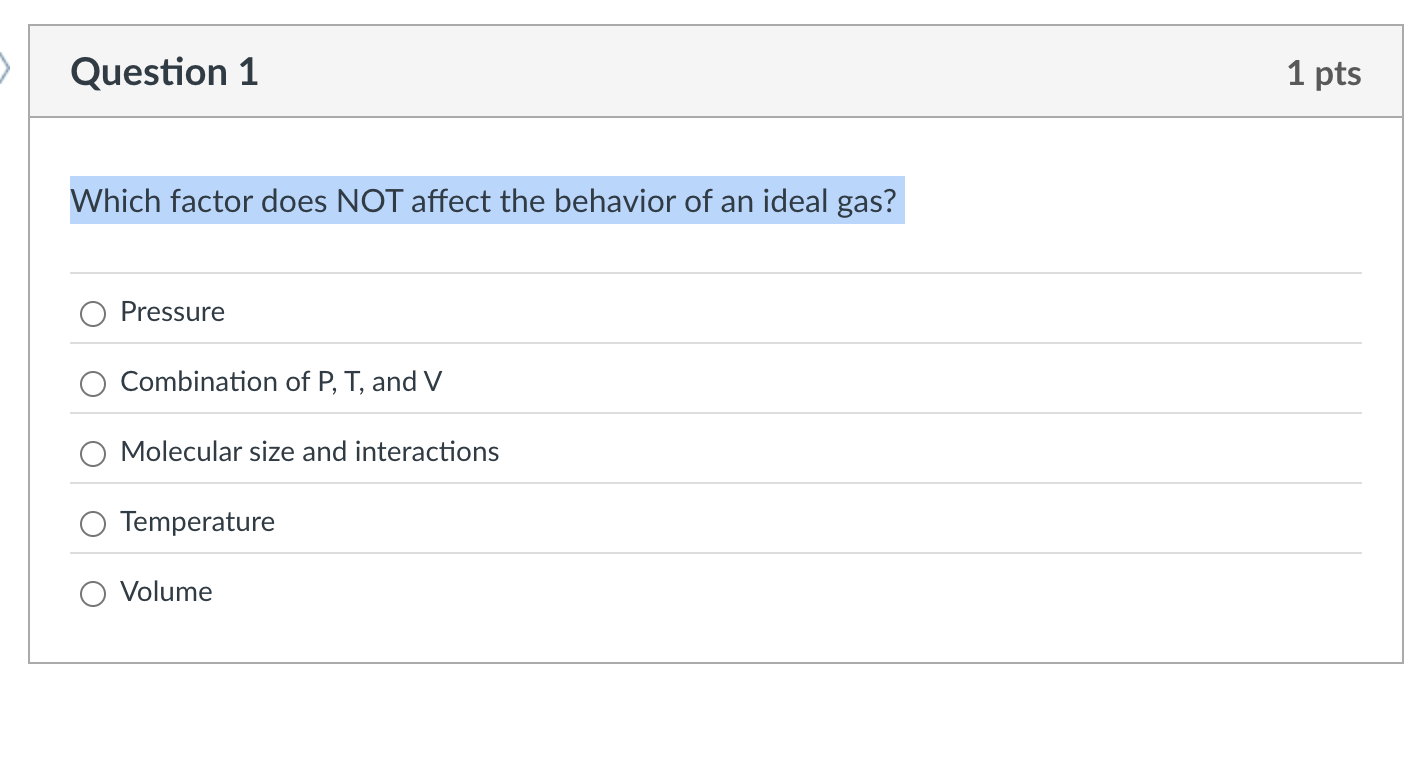Viewport: 1418px width, 764px height.
Task: Choose Combination of P, T, and V
Action: [92, 383]
